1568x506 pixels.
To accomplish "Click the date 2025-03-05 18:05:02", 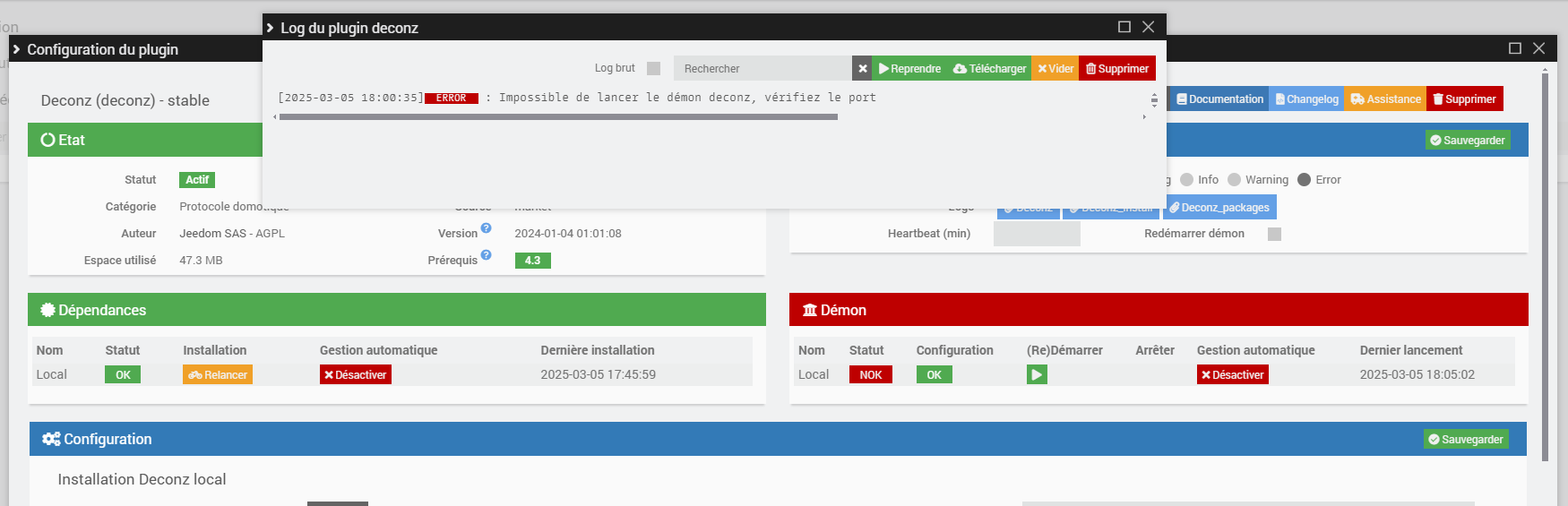I will (x=1417, y=374).
